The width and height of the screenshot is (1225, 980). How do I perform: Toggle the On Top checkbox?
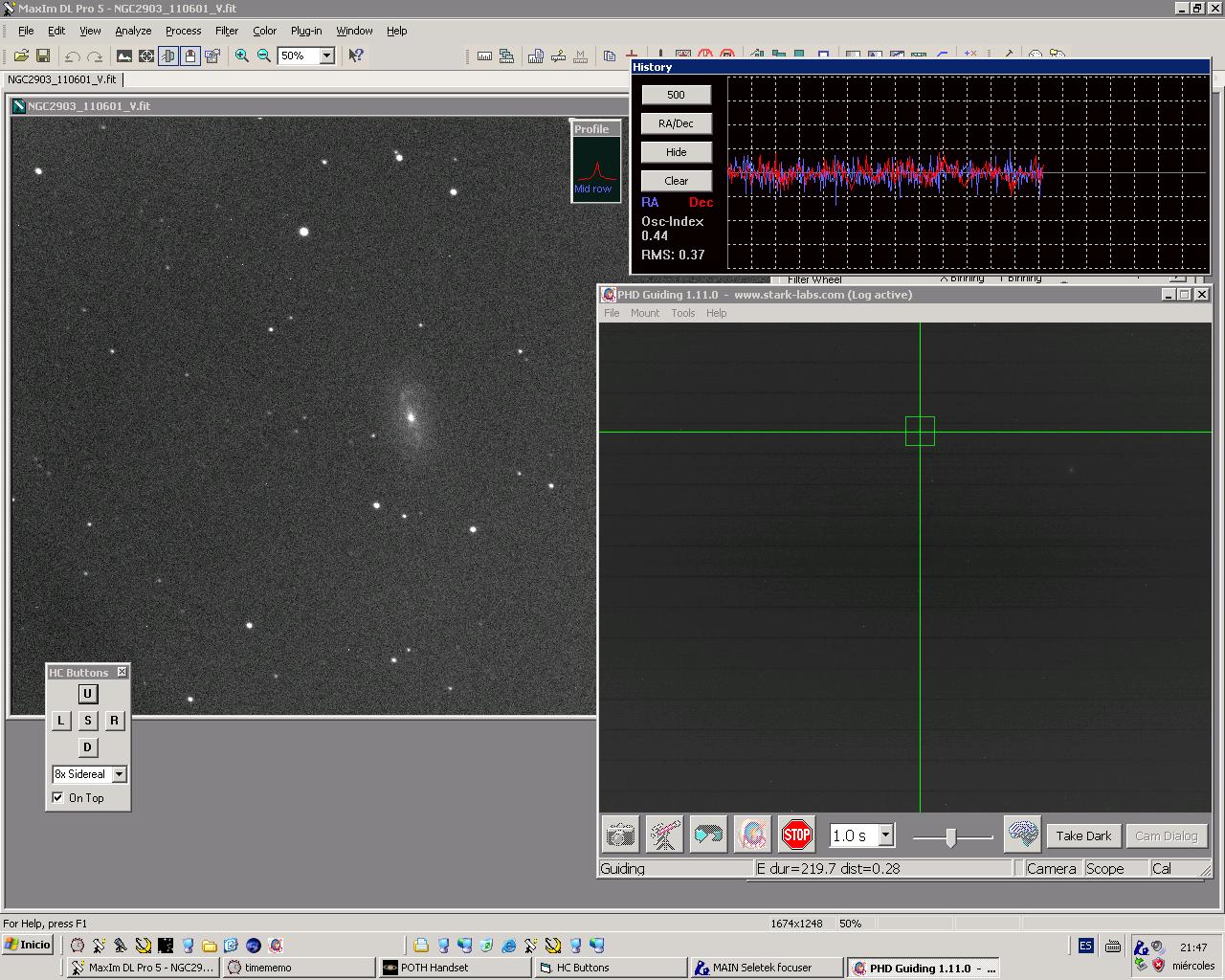coord(58,797)
